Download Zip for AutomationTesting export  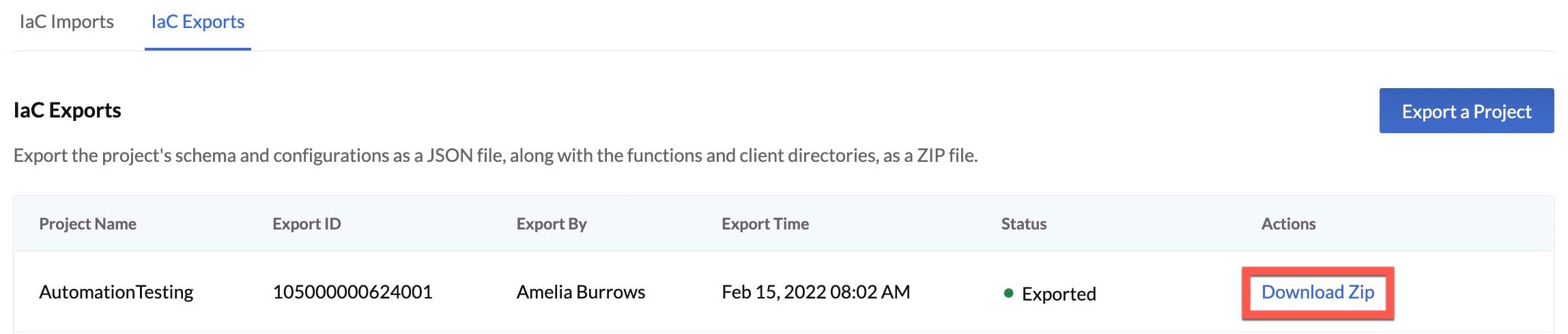[1317, 292]
